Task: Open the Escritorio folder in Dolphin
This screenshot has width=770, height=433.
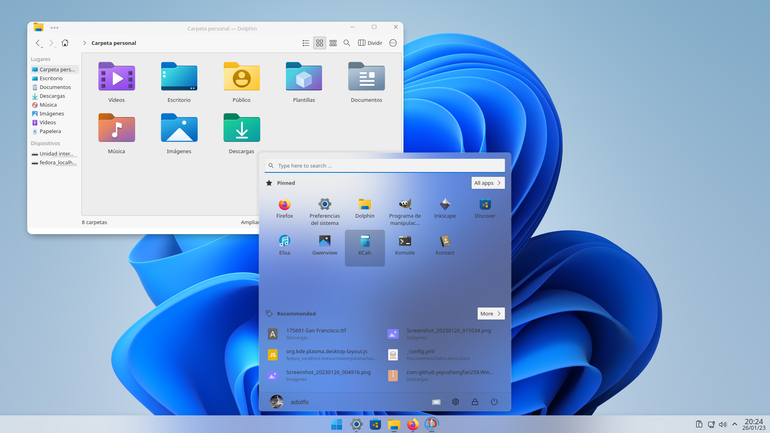Action: click(x=179, y=82)
